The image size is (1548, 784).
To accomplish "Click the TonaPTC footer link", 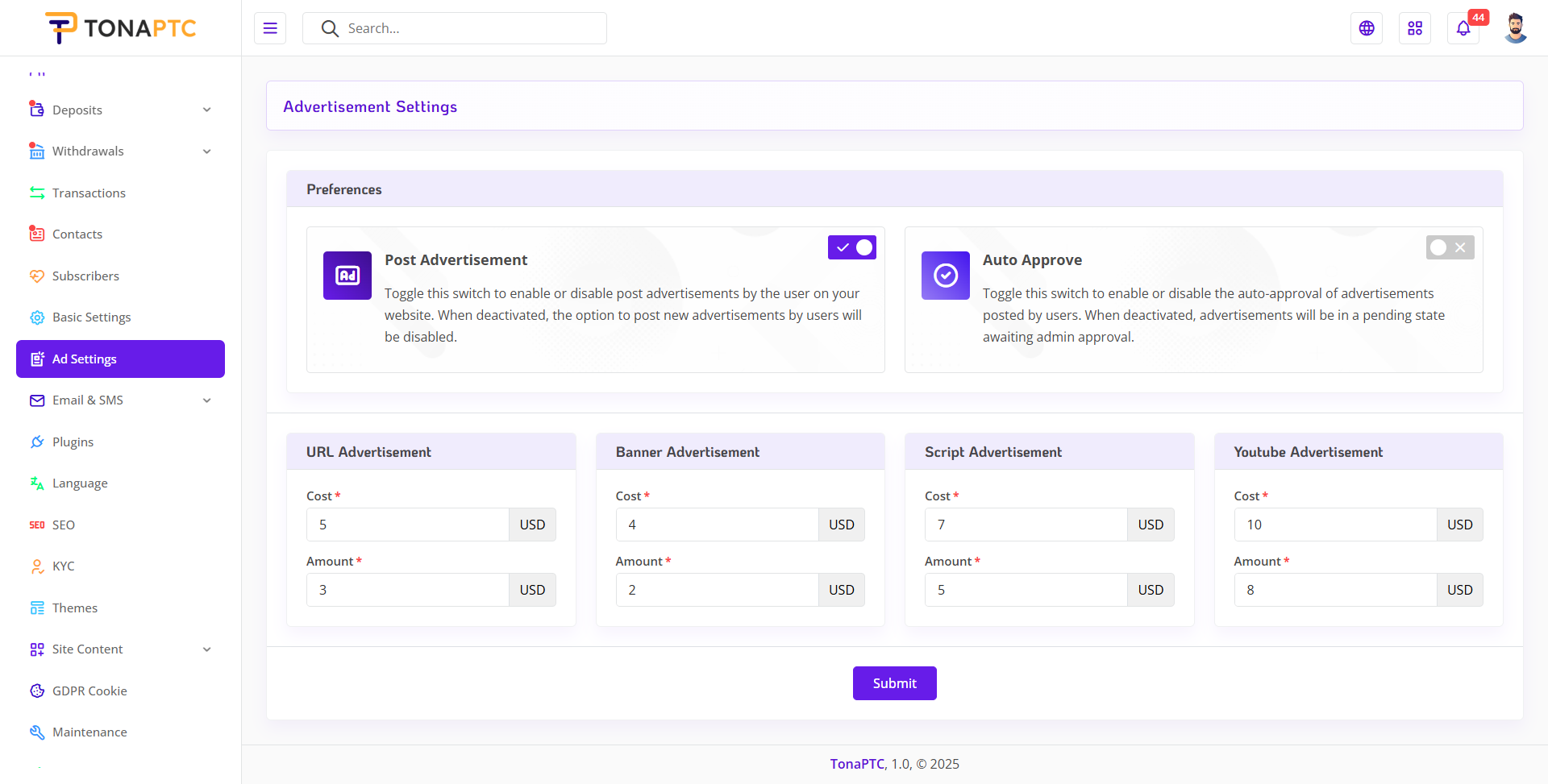I will tap(857, 764).
